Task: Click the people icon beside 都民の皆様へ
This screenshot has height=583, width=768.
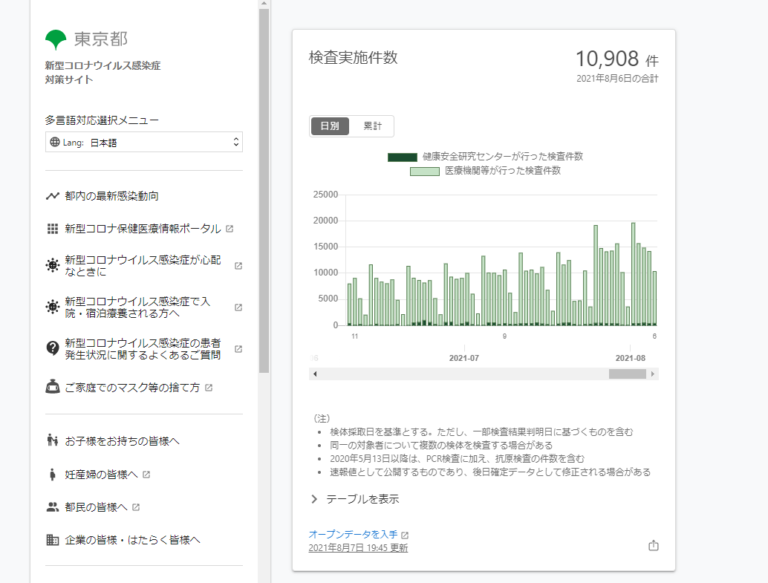Action: pyautogui.click(x=52, y=507)
